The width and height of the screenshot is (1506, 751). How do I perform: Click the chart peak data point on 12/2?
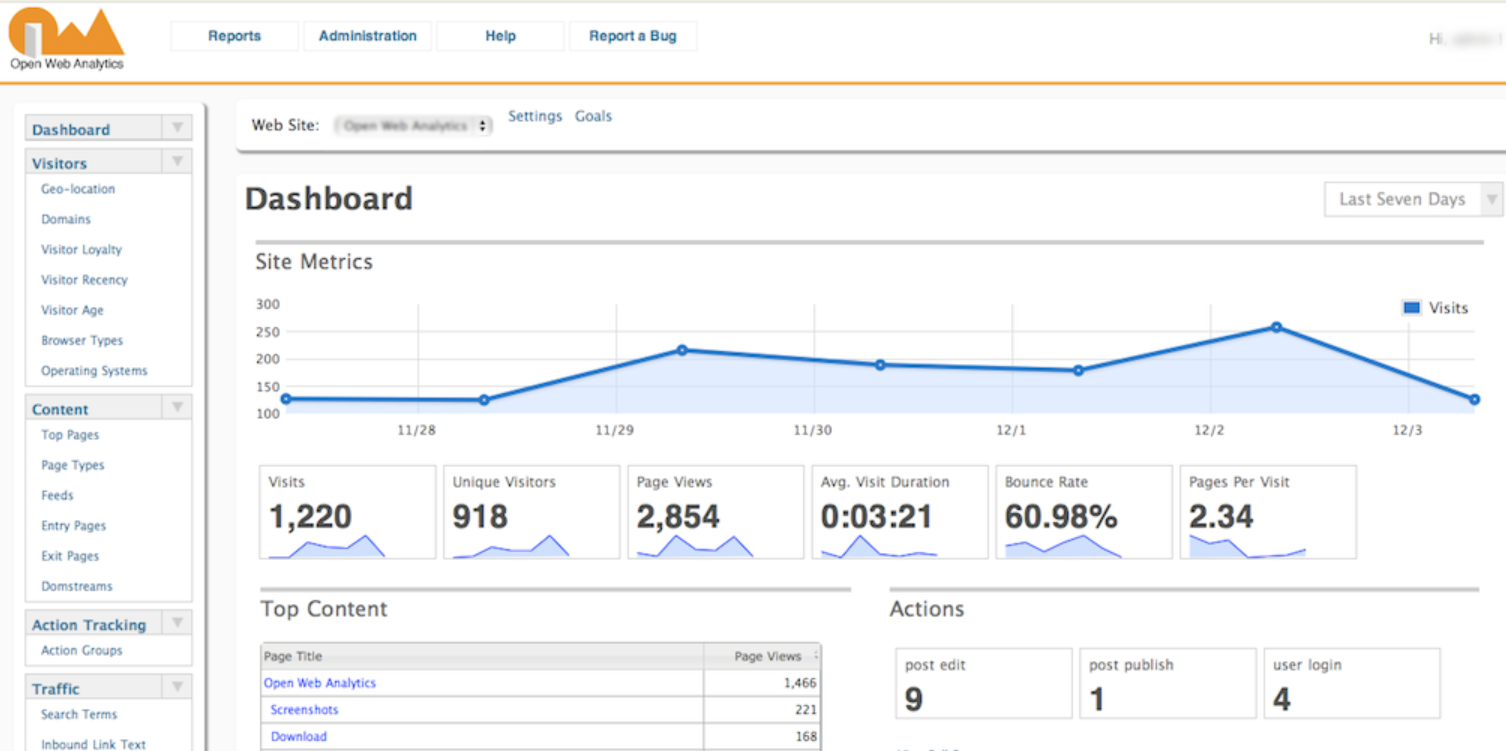(x=1276, y=327)
